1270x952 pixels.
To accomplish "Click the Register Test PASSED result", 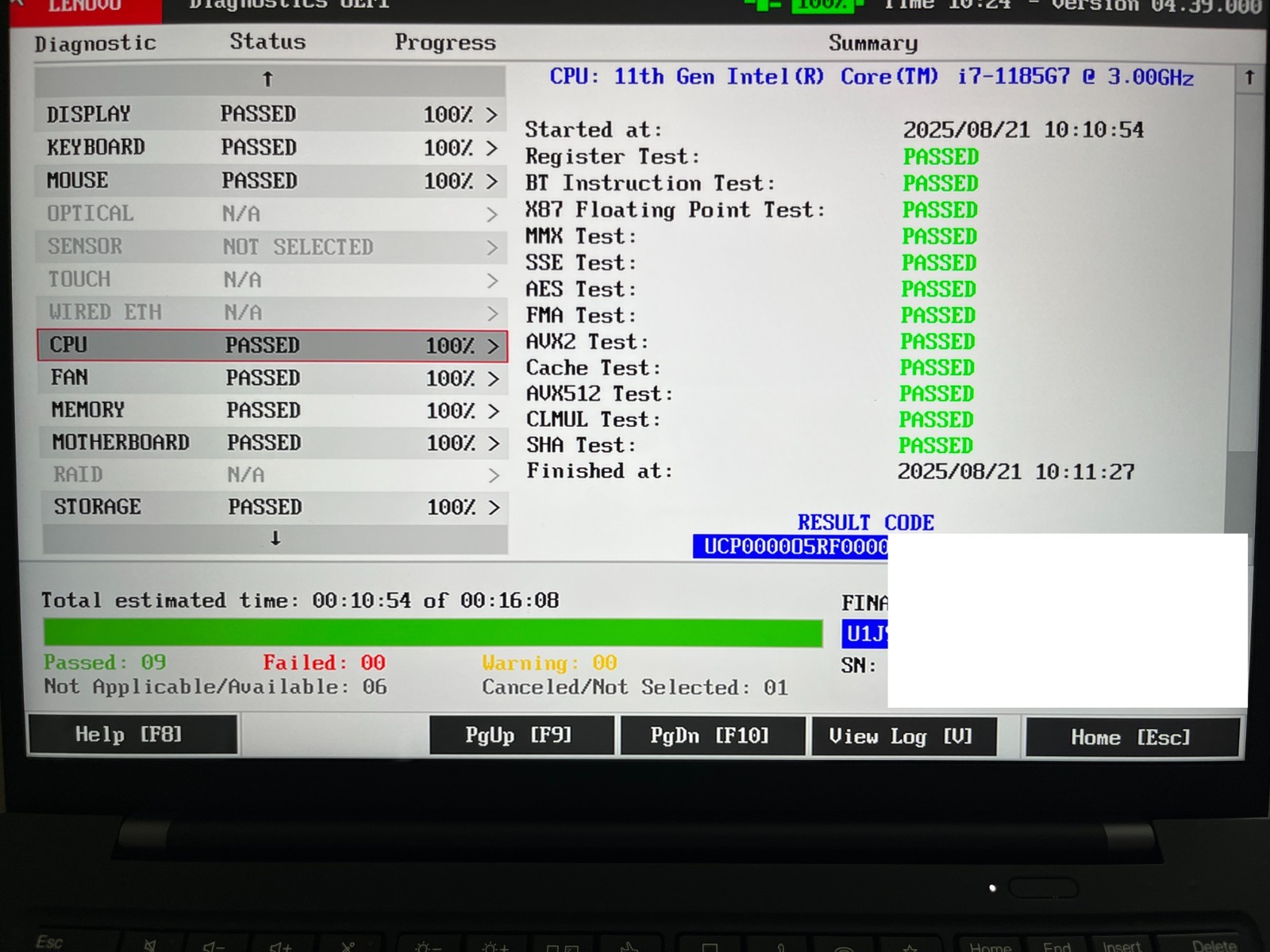I will tap(941, 157).
